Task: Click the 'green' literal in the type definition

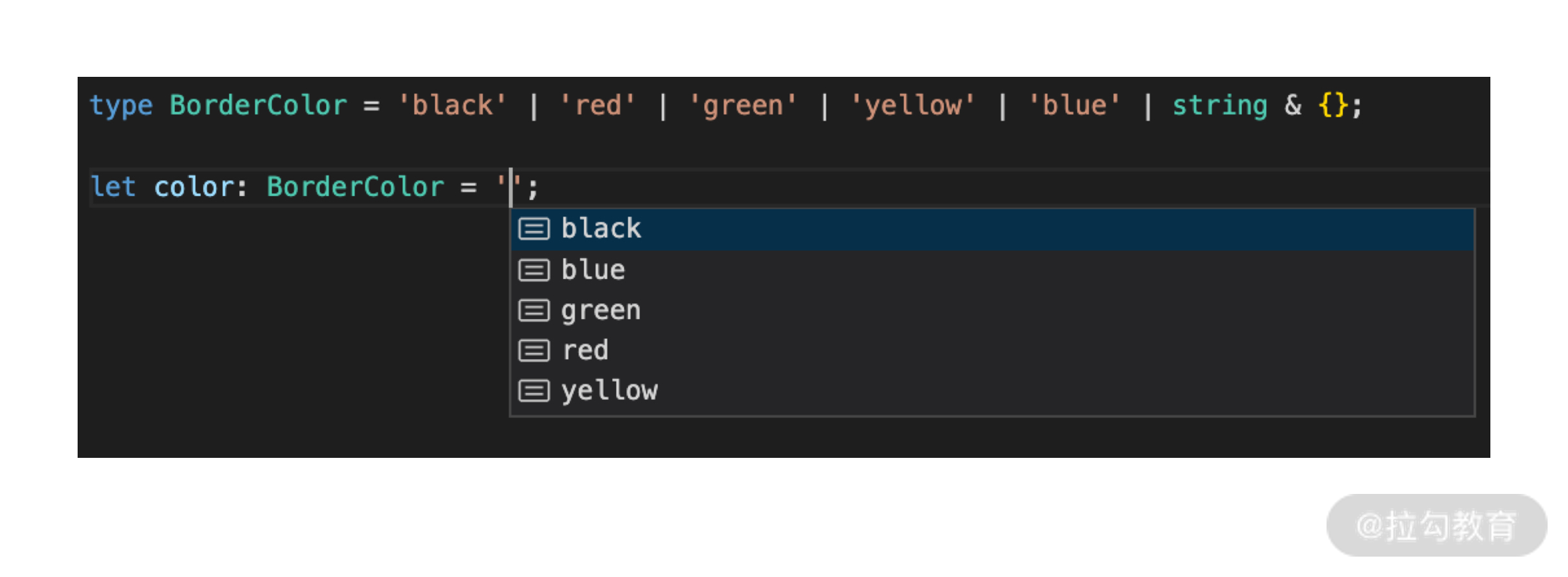Action: [742, 105]
